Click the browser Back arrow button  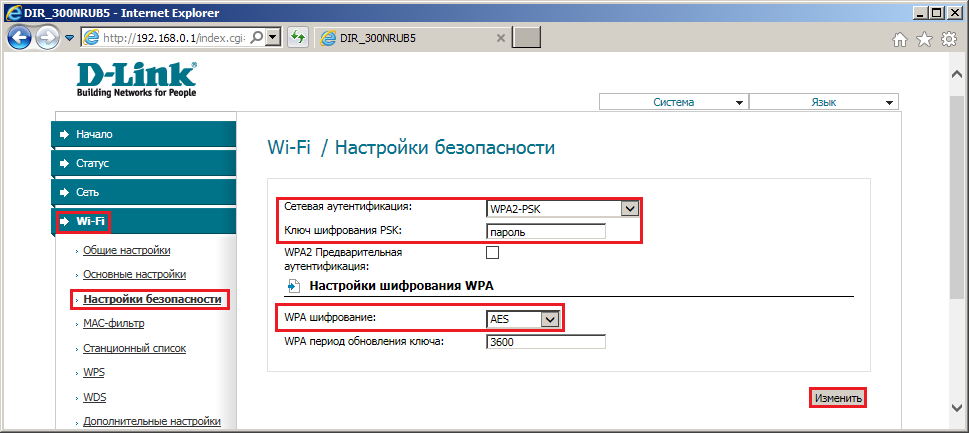pyautogui.click(x=19, y=38)
